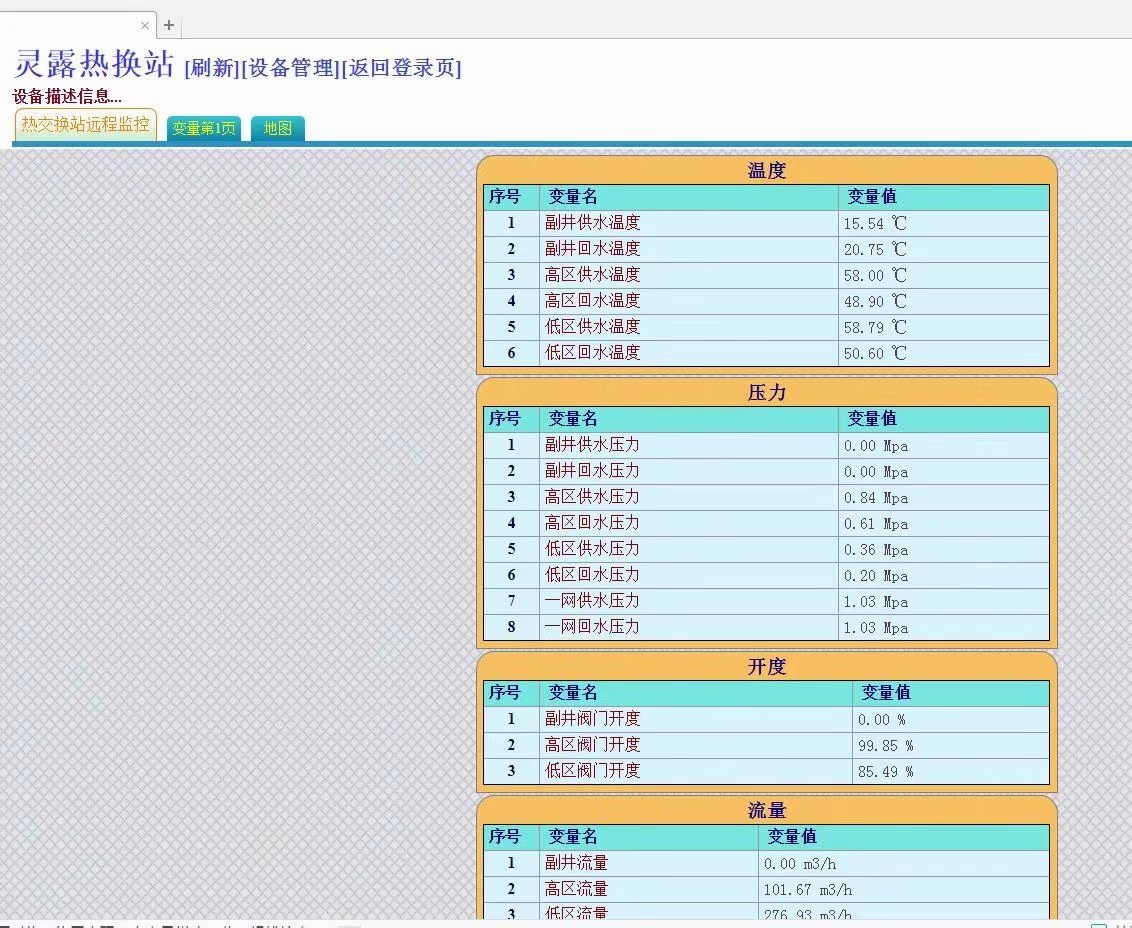Click the 高区流量 value 101.67 m3/h

(808, 889)
